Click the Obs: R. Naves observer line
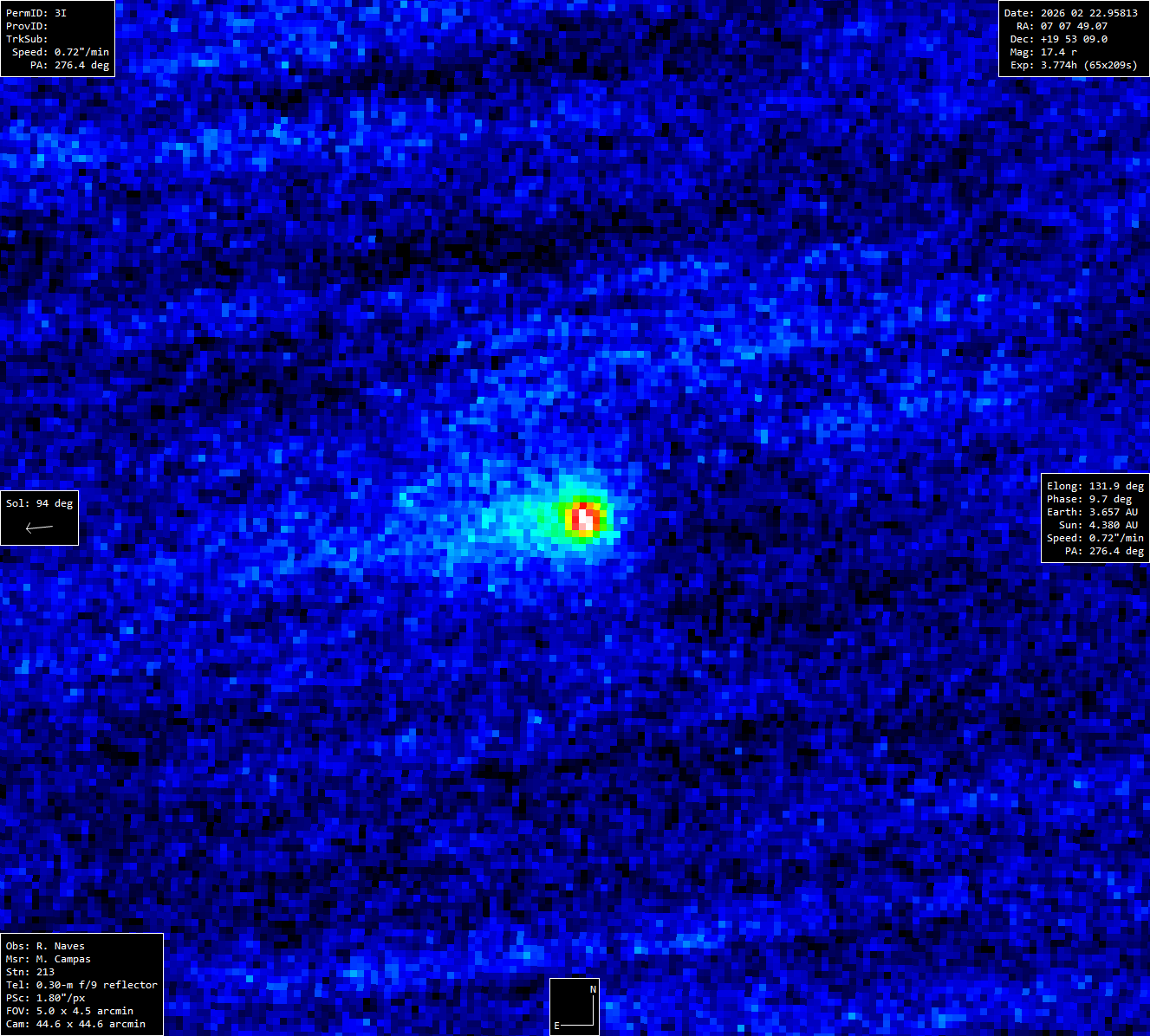The width and height of the screenshot is (1150, 1036). coord(45,946)
